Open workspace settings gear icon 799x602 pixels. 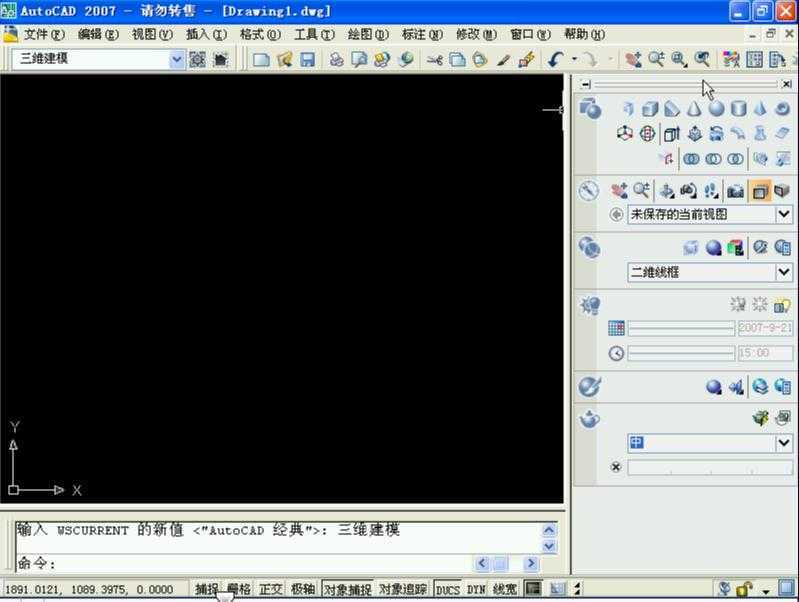tap(197, 60)
